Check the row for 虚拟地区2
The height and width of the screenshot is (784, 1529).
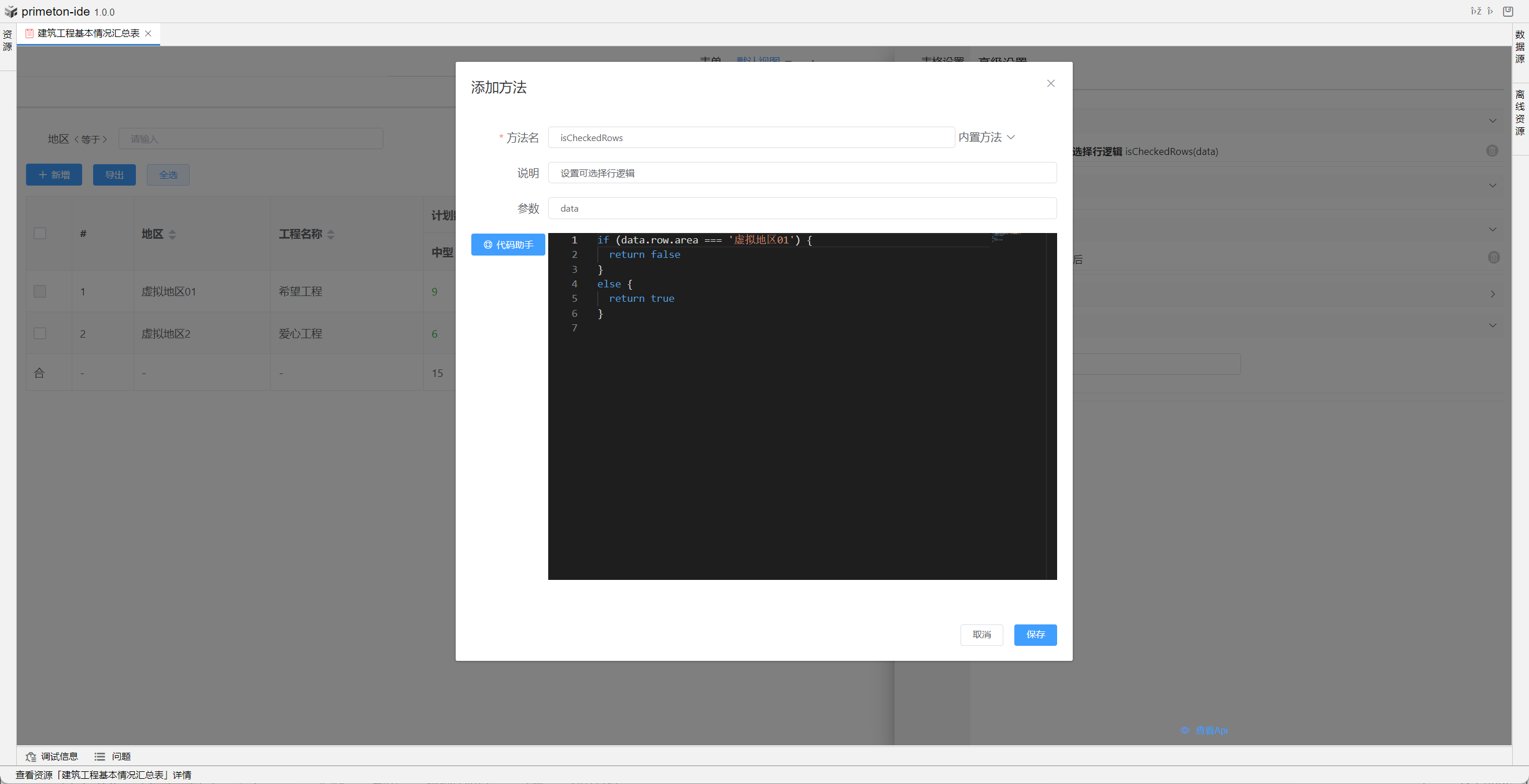(x=40, y=334)
